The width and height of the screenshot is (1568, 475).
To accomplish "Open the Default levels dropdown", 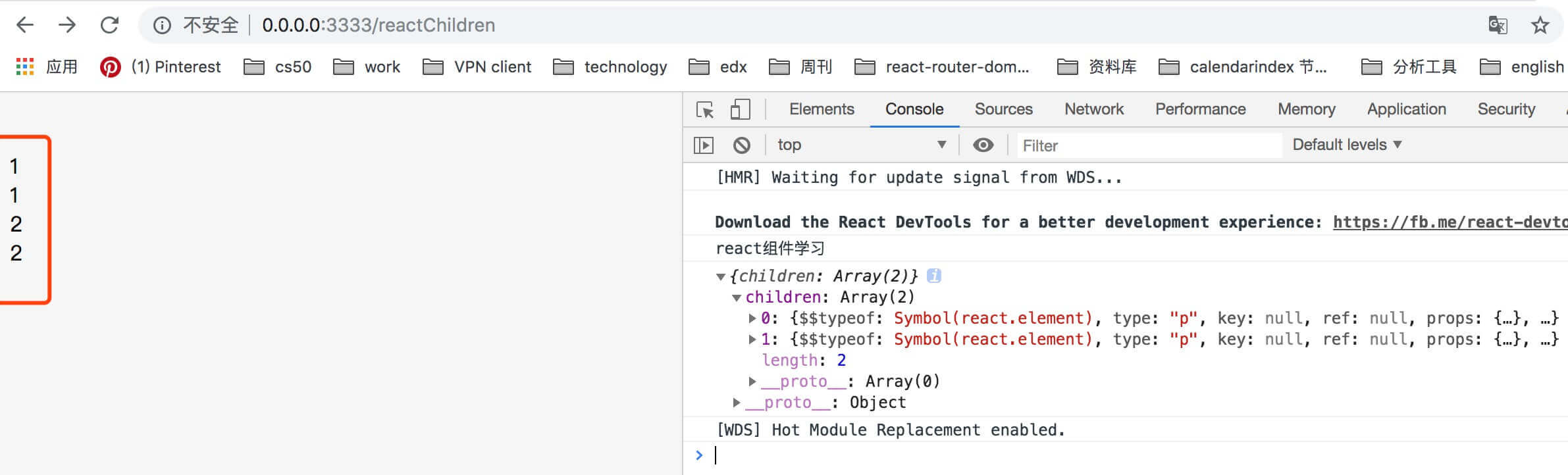I will point(1347,145).
